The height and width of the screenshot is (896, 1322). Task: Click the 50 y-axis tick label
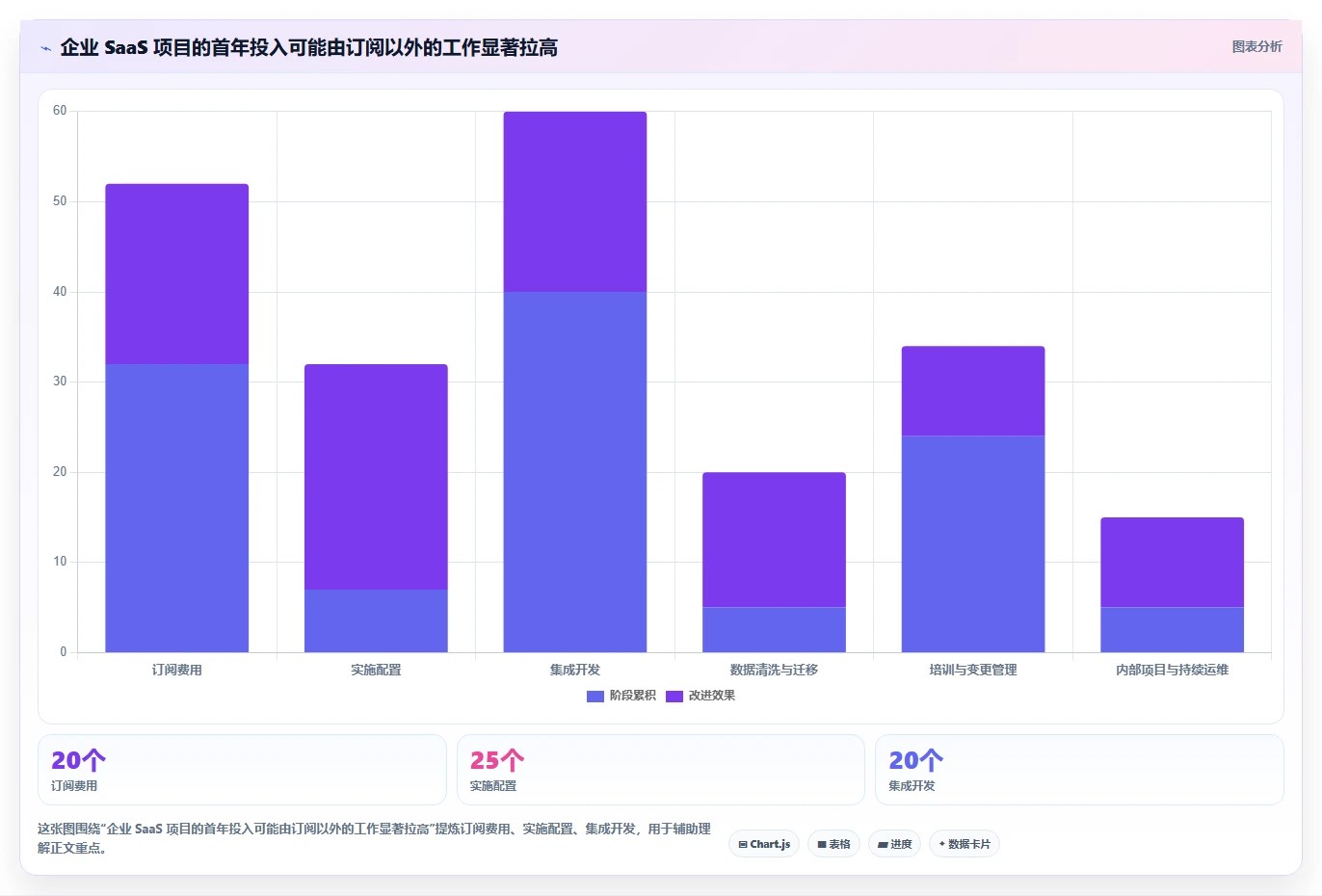click(x=60, y=201)
